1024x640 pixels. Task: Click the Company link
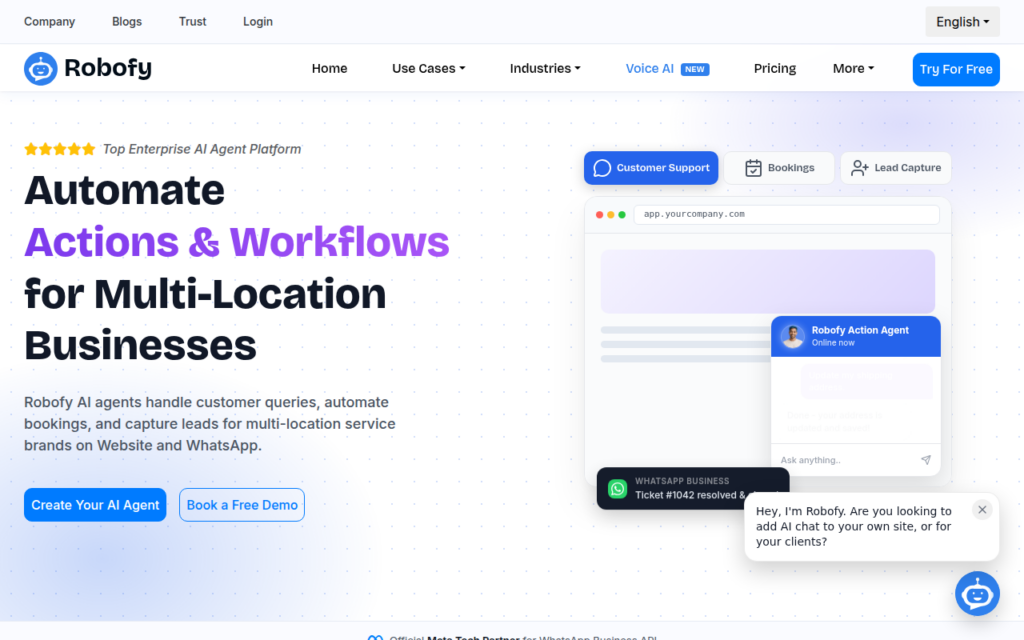50,22
